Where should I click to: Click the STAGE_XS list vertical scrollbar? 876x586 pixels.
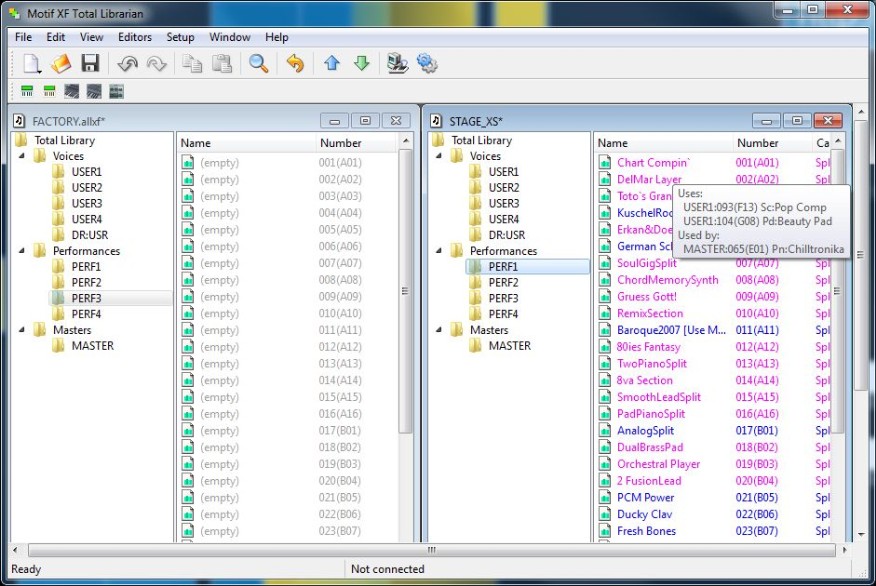(837, 290)
